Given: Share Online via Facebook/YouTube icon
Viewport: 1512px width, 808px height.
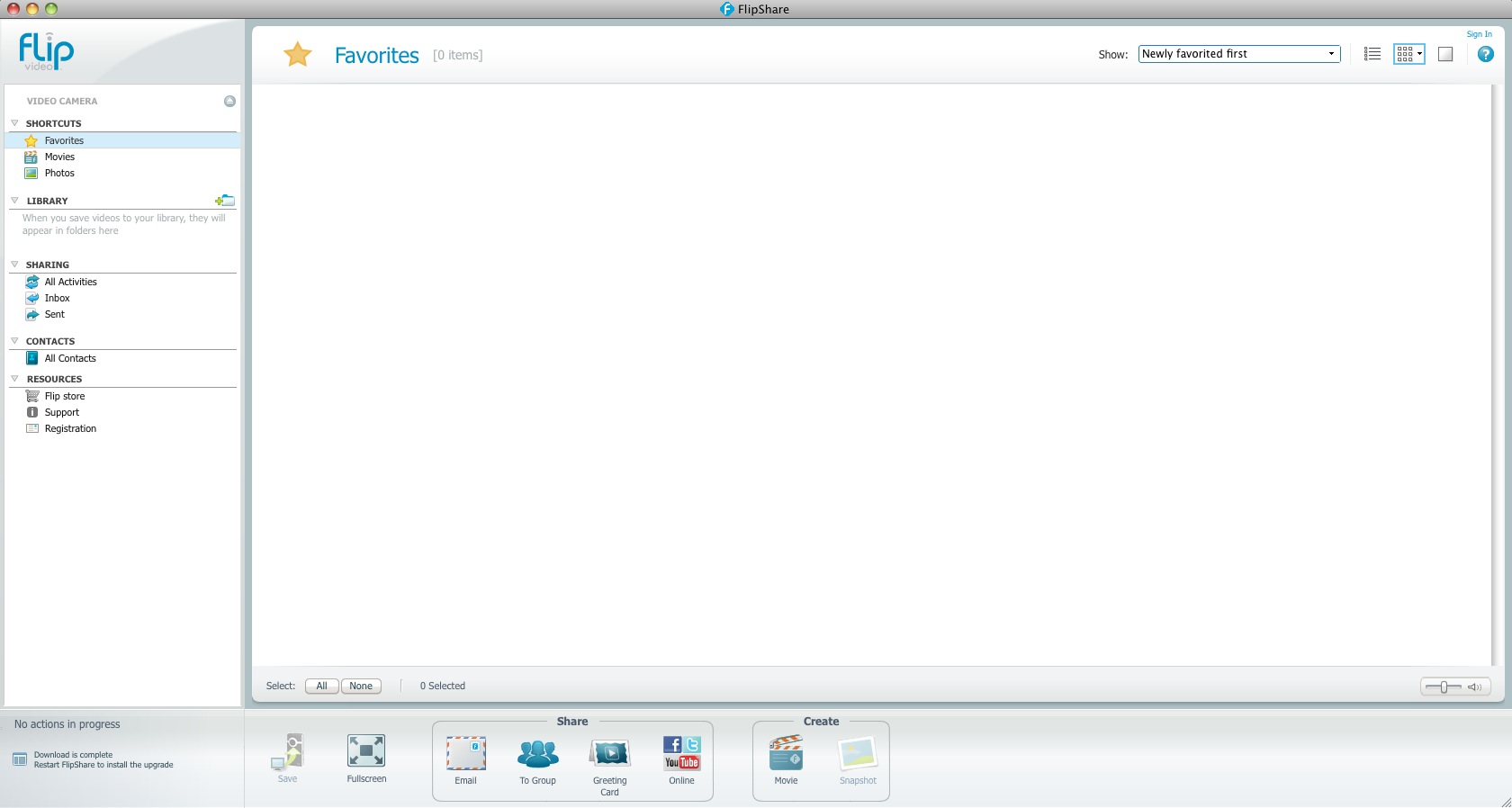Looking at the screenshot, I should (x=681, y=754).
